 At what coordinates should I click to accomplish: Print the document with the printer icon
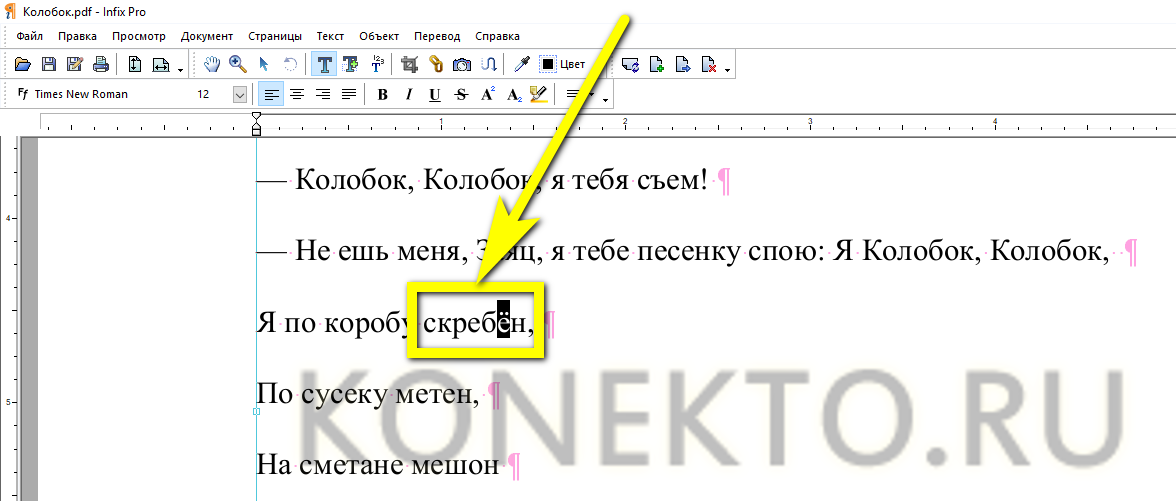[100, 65]
